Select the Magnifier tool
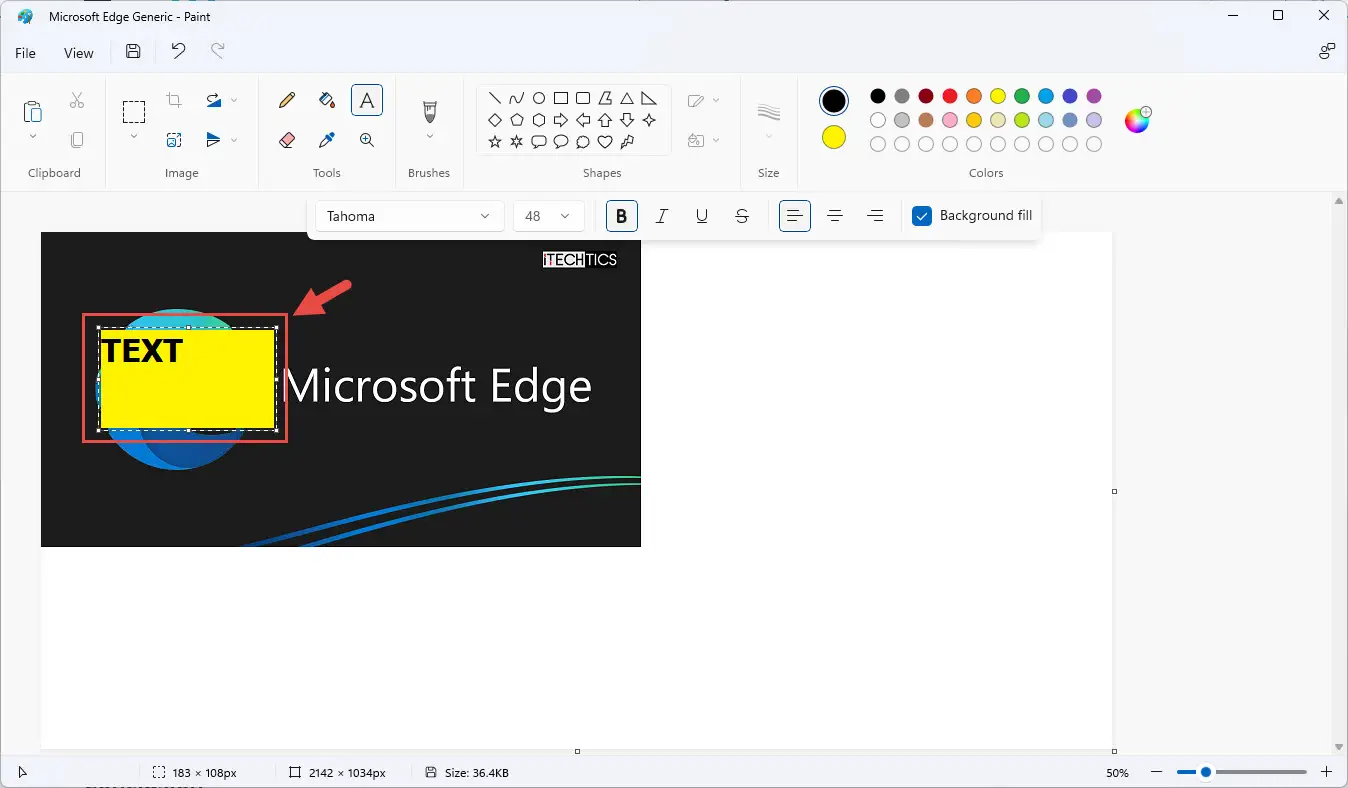 (367, 140)
